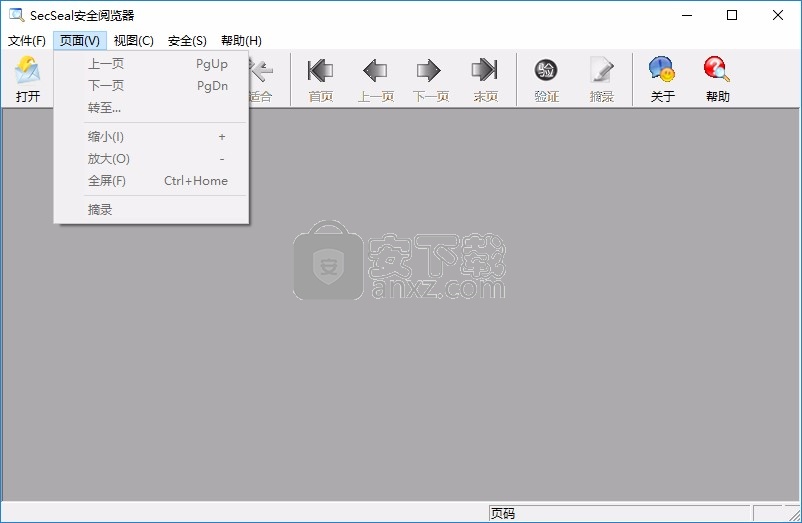
Task: Close the SecSeal安全阅览器 window
Action: coord(777,15)
